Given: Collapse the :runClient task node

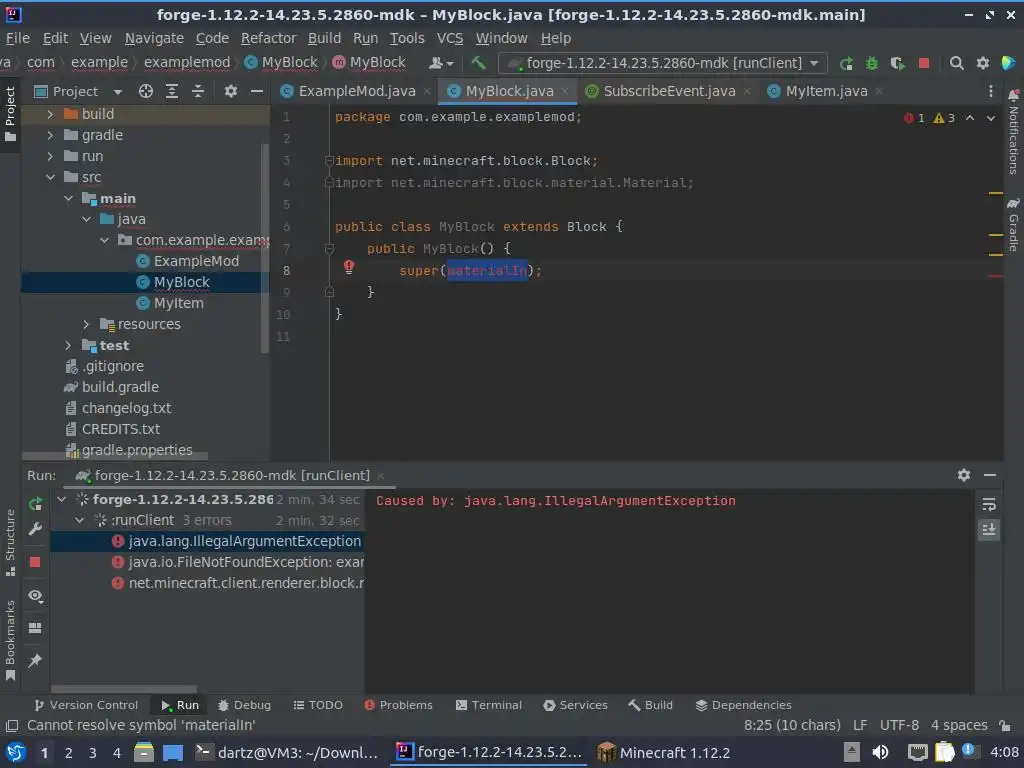Looking at the screenshot, I should [x=80, y=520].
